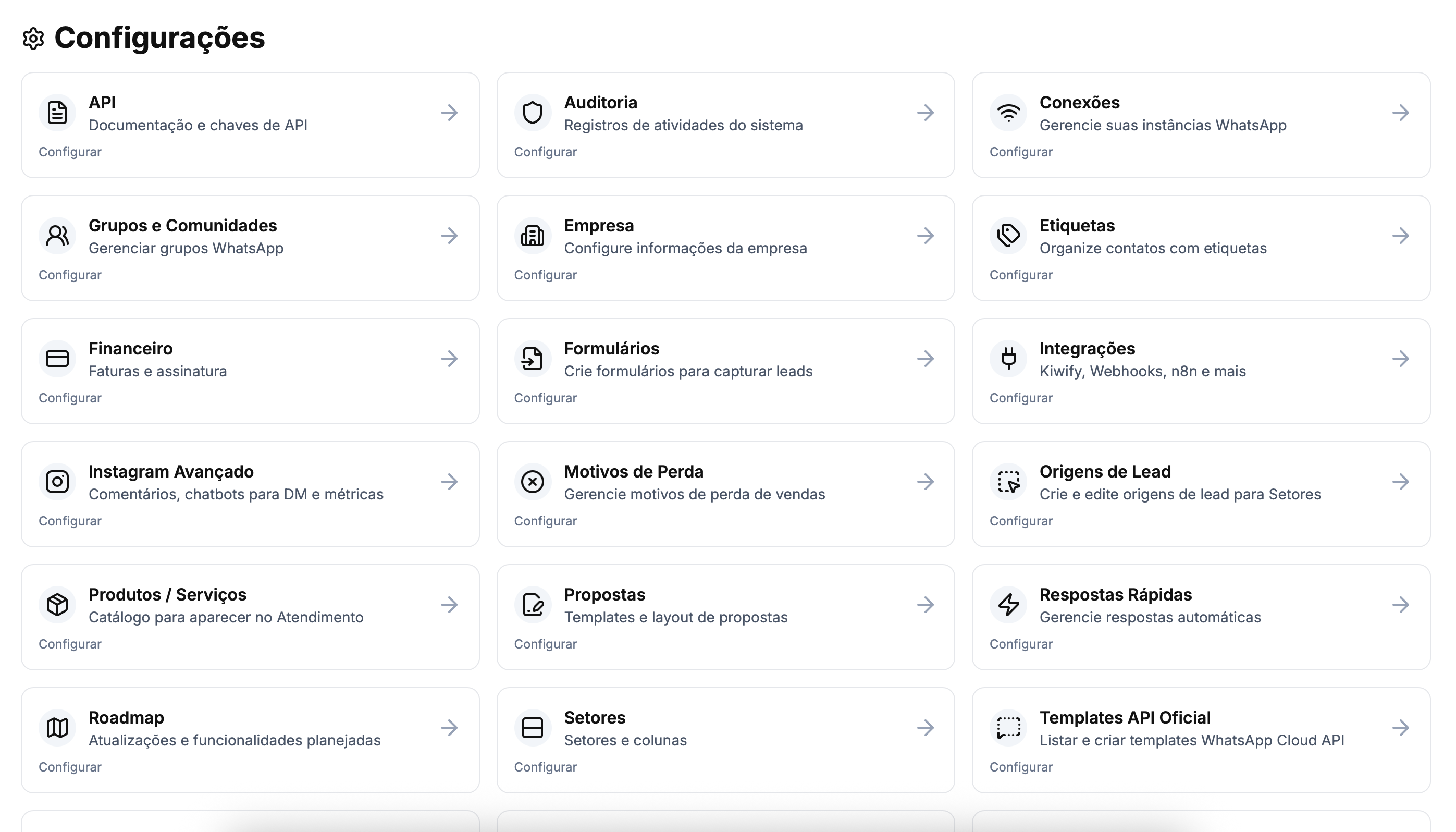Select the Integrações plug icon

(x=1008, y=358)
